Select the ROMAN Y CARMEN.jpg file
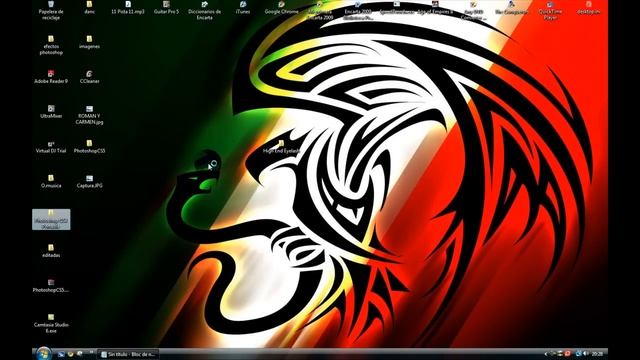Image resolution: width=640 pixels, height=360 pixels. coord(89,115)
